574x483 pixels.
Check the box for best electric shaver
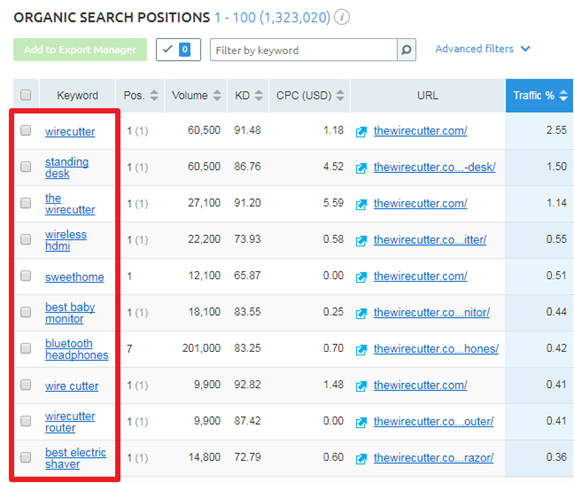point(26,457)
